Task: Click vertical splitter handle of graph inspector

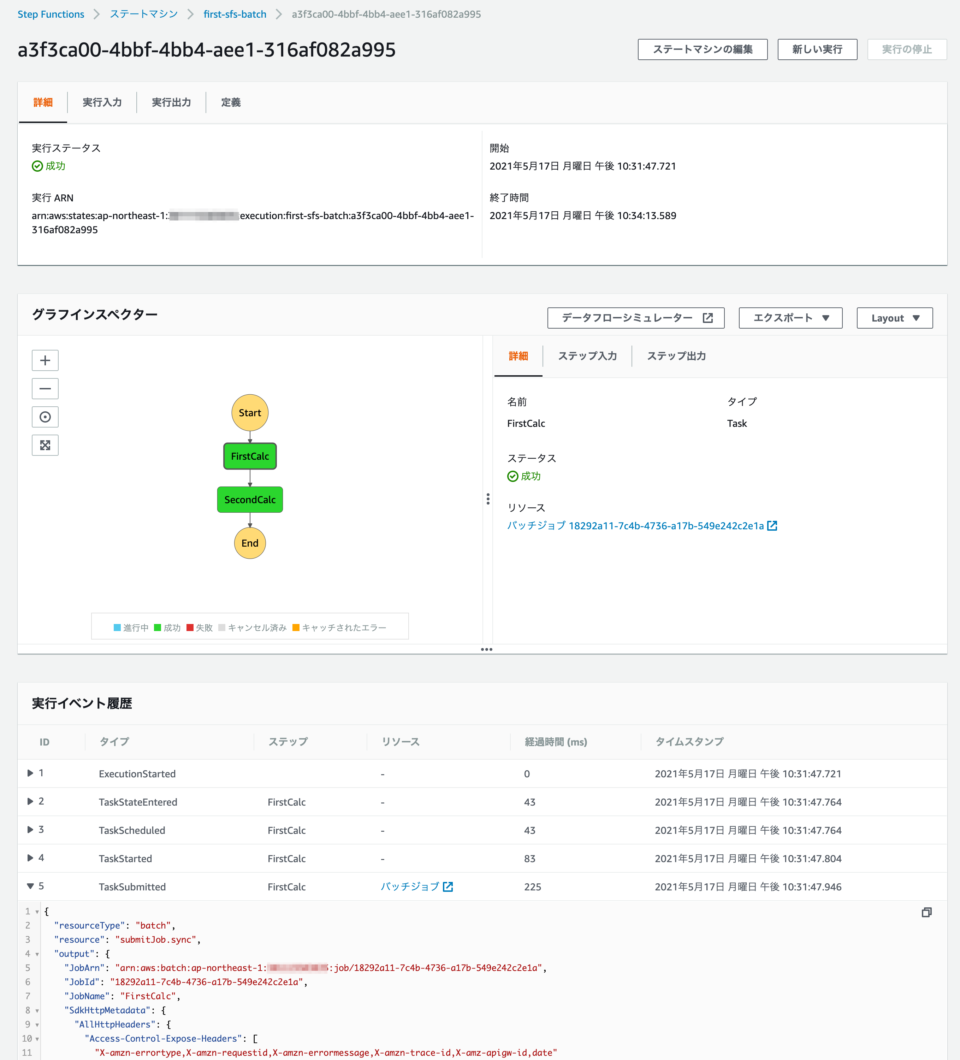Action: 487,499
